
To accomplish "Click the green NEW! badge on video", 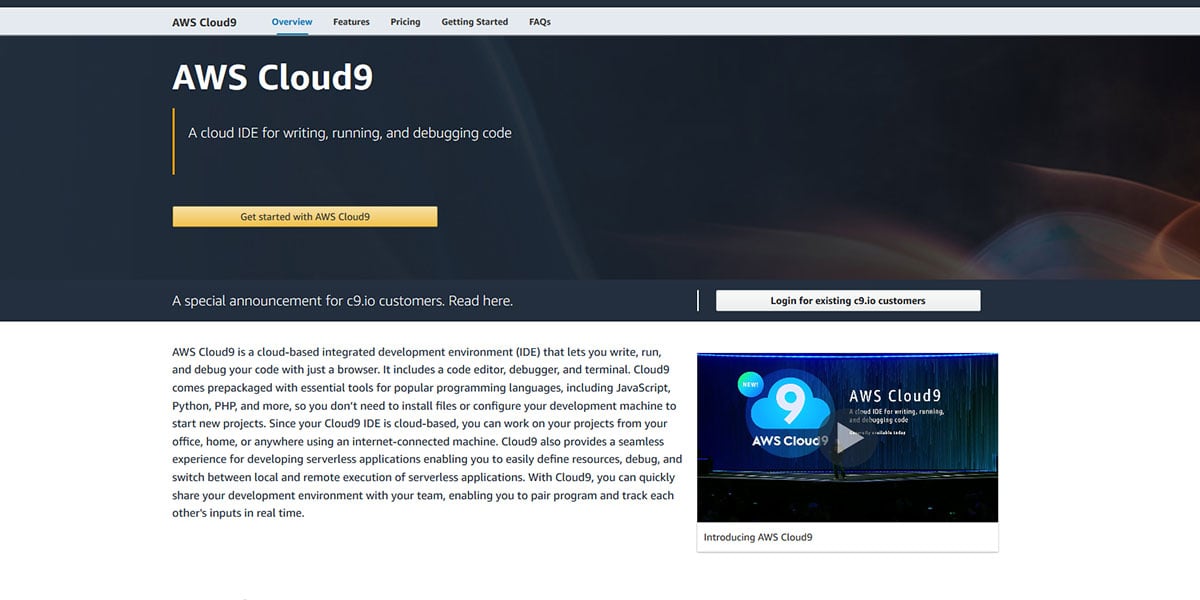I will tap(749, 383).
